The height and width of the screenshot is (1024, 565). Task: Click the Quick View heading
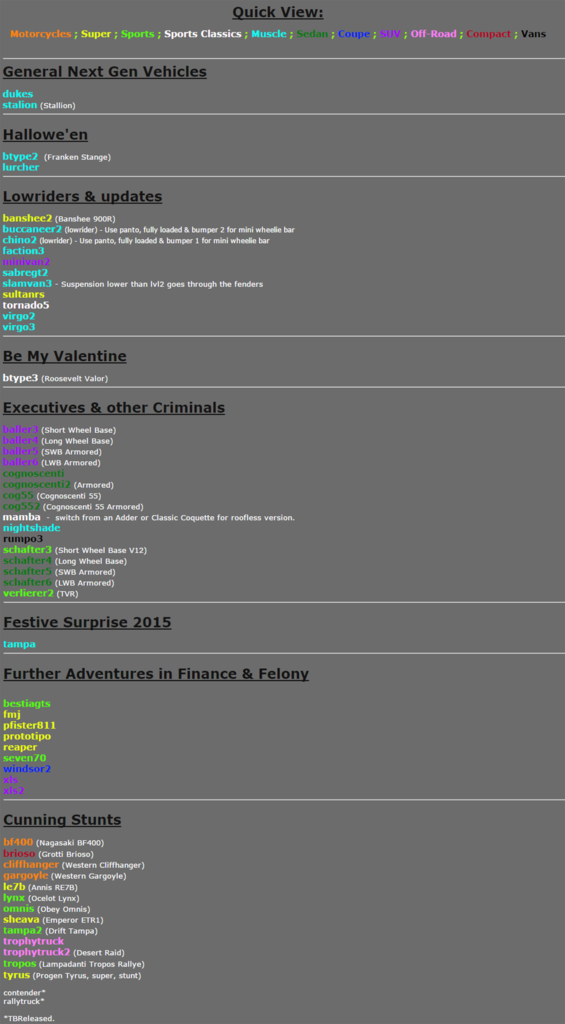point(278,12)
